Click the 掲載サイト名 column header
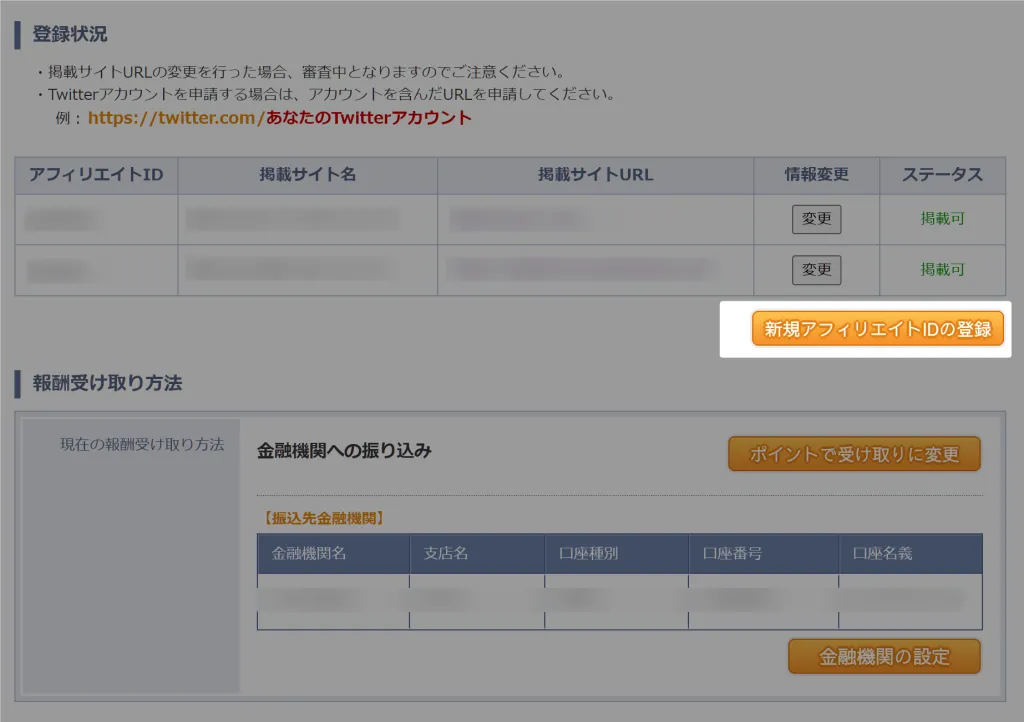Viewport: 1024px width, 722px height. 308,175
